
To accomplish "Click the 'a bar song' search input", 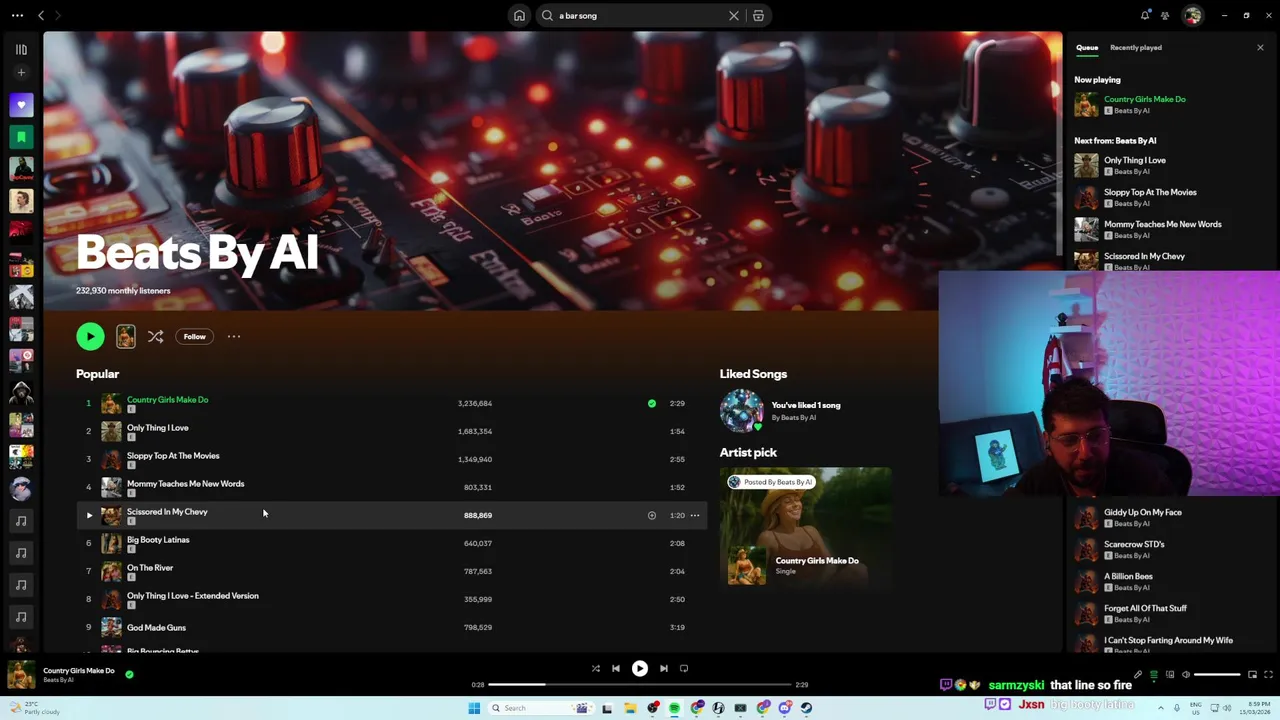I will (640, 16).
